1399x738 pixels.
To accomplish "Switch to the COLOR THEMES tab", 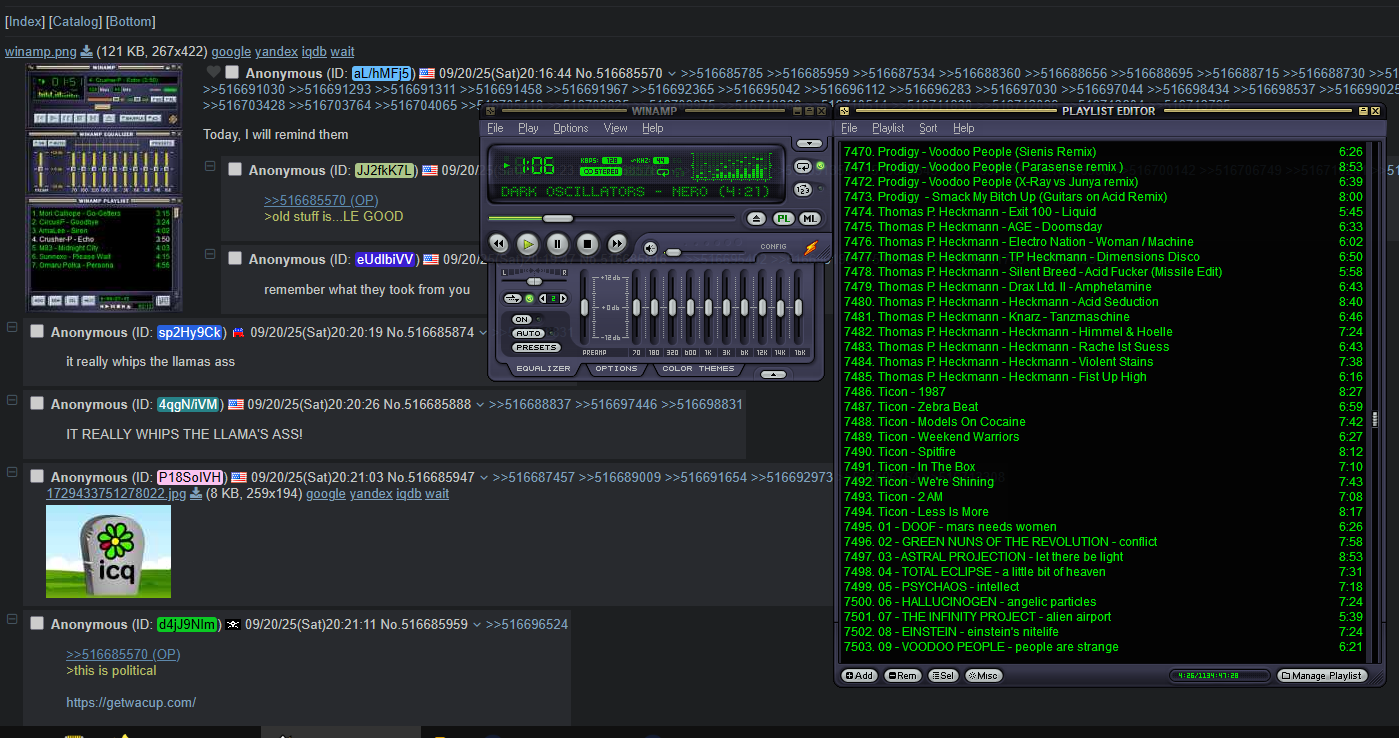I will click(698, 368).
